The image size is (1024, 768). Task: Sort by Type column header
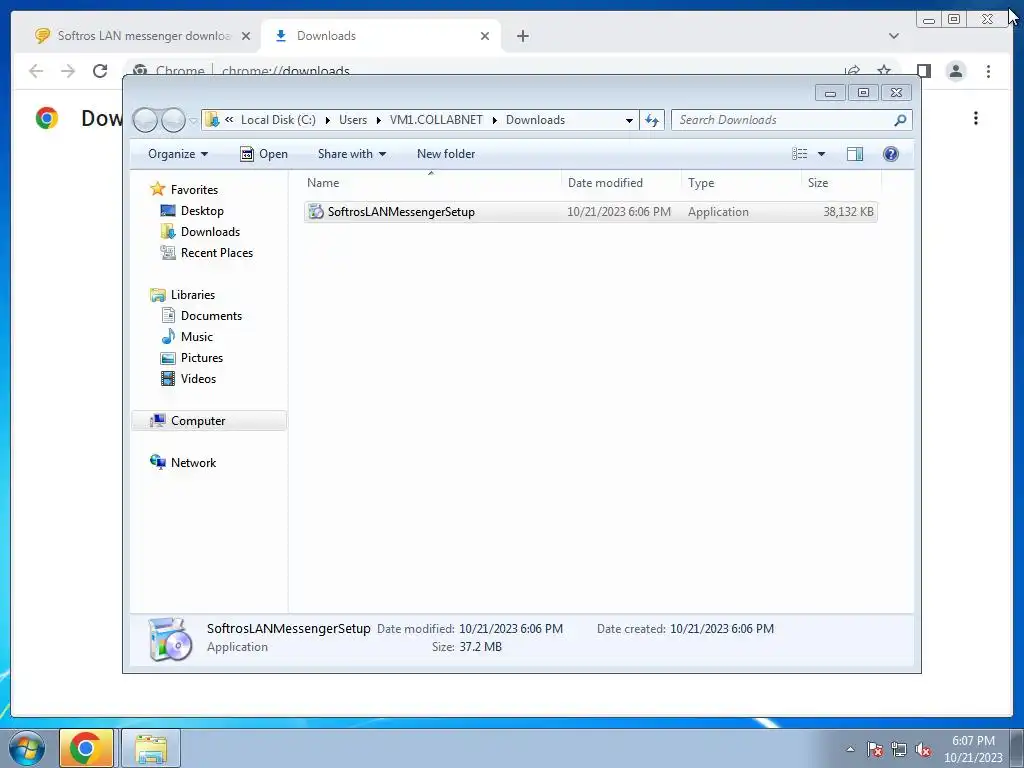pyautogui.click(x=741, y=183)
